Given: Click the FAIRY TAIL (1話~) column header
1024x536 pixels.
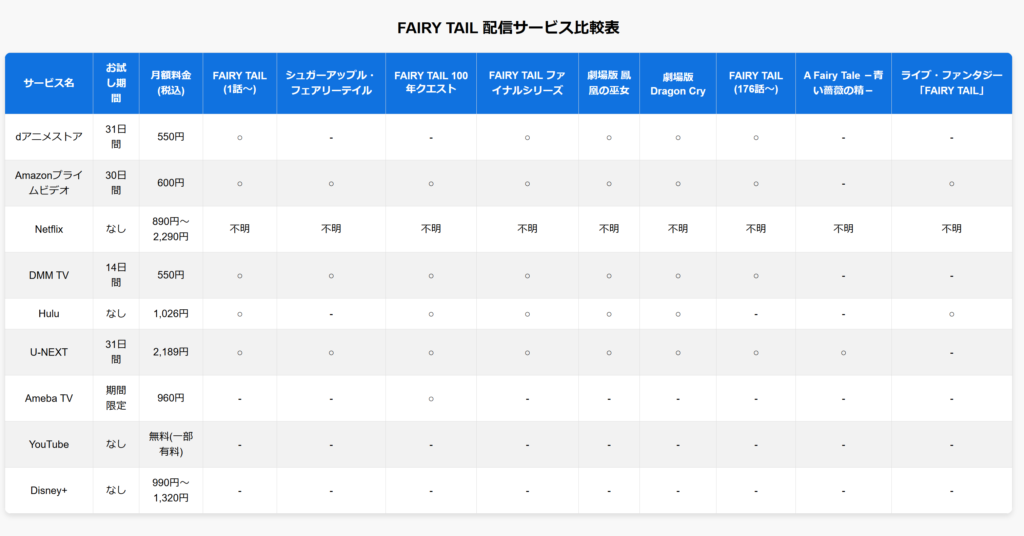Looking at the screenshot, I should [240, 83].
